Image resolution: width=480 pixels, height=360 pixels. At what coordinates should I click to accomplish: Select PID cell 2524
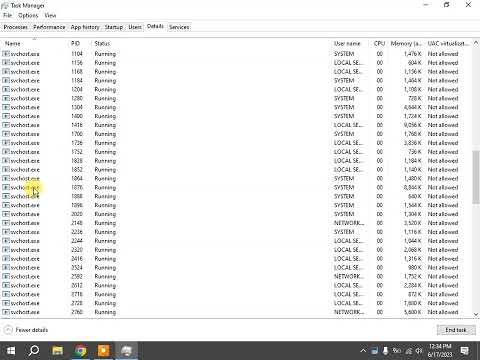pyautogui.click(x=77, y=268)
